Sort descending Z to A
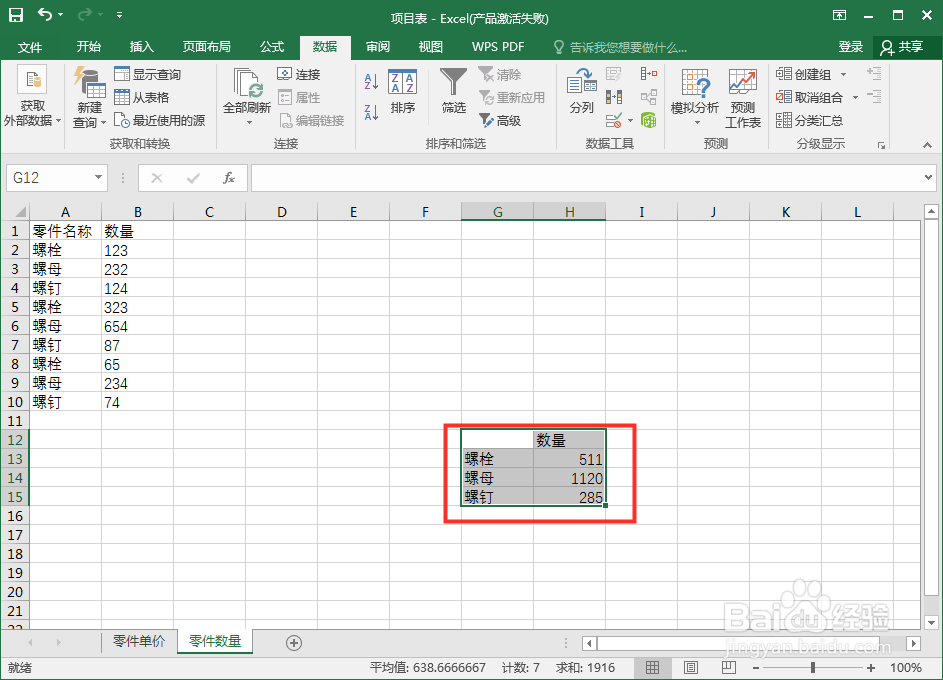Viewport: 943px width, 680px height. [372, 112]
